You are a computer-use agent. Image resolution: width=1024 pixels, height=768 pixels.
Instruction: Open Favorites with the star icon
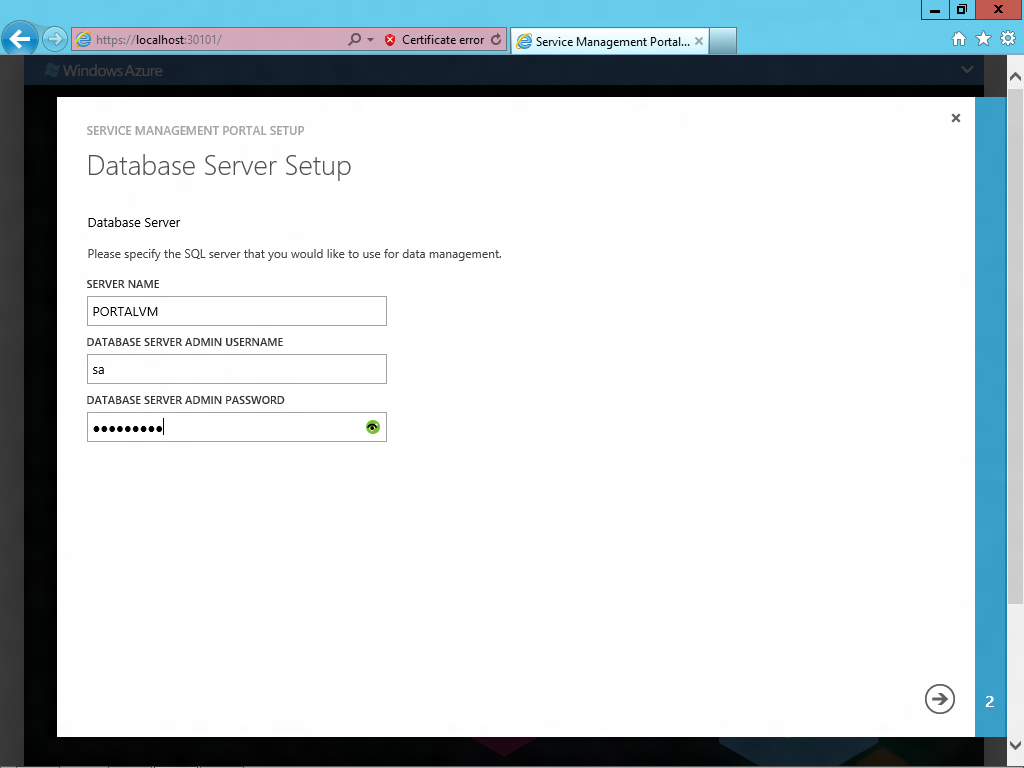[x=984, y=39]
